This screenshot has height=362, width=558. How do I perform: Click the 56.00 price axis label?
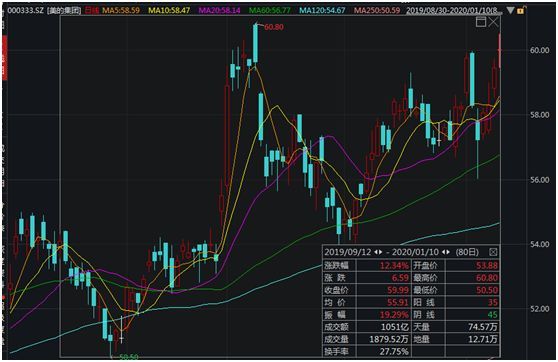tap(540, 180)
